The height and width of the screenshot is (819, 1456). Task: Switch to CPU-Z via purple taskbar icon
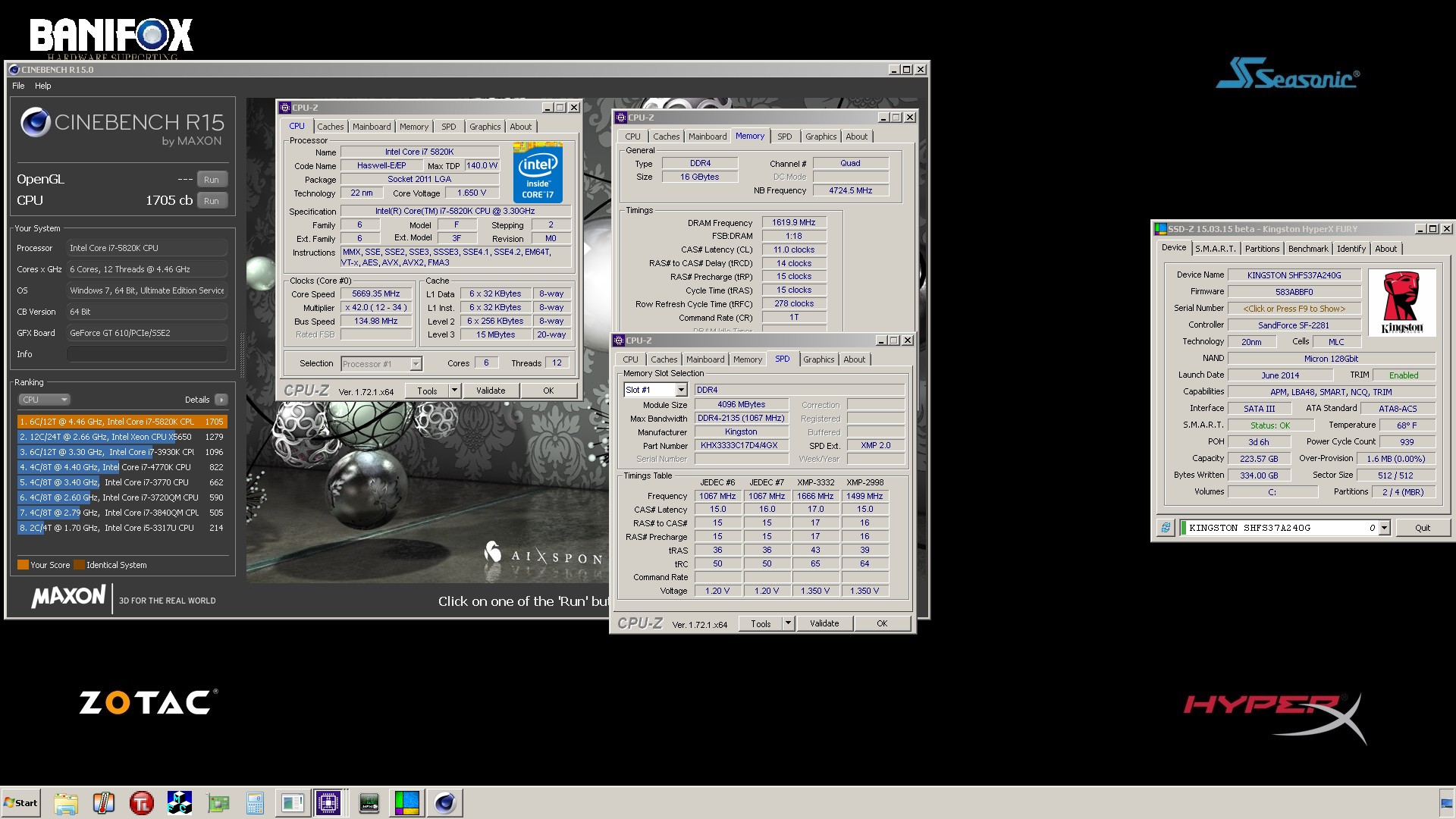(x=329, y=803)
